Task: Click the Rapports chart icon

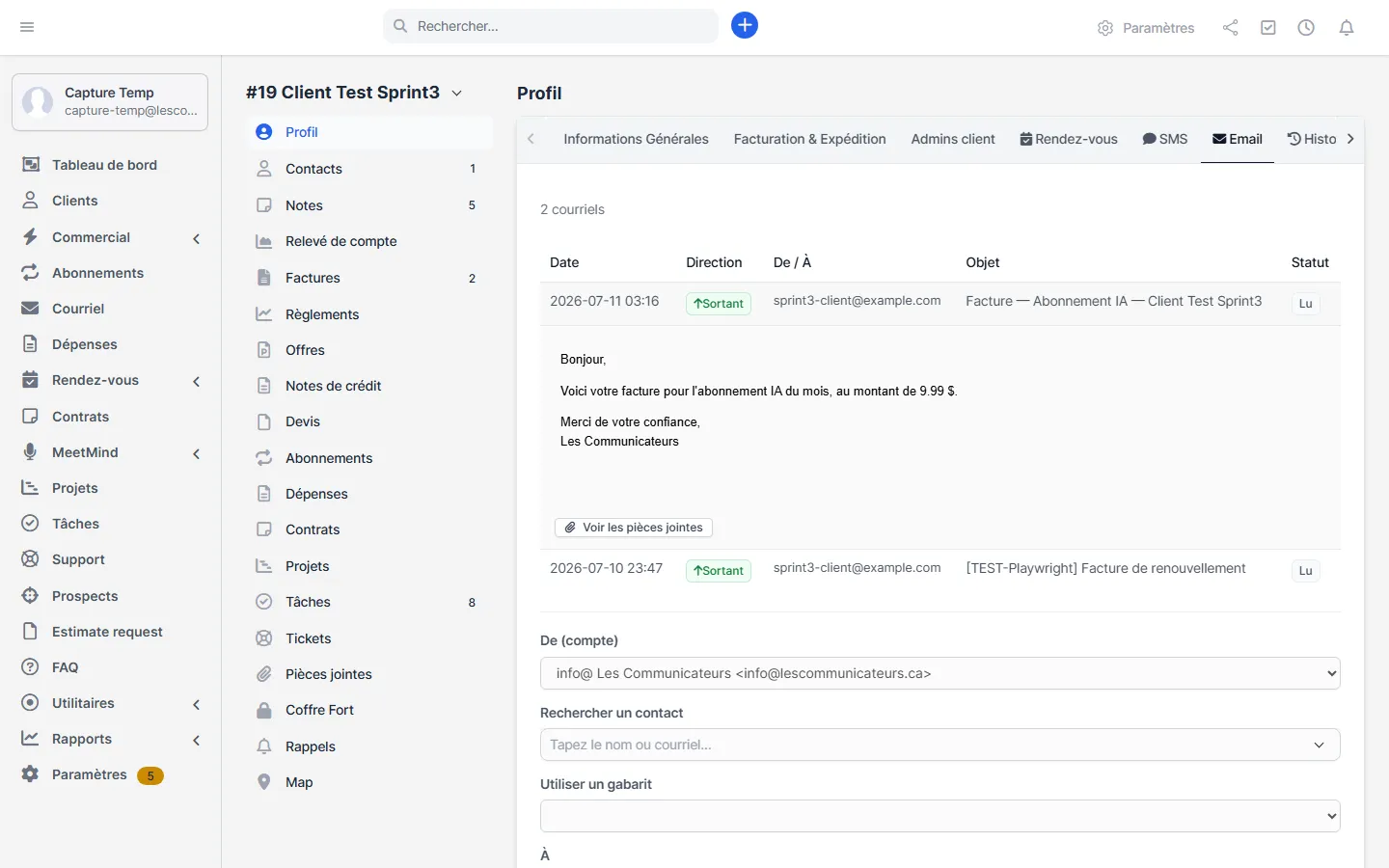Action: point(31,739)
